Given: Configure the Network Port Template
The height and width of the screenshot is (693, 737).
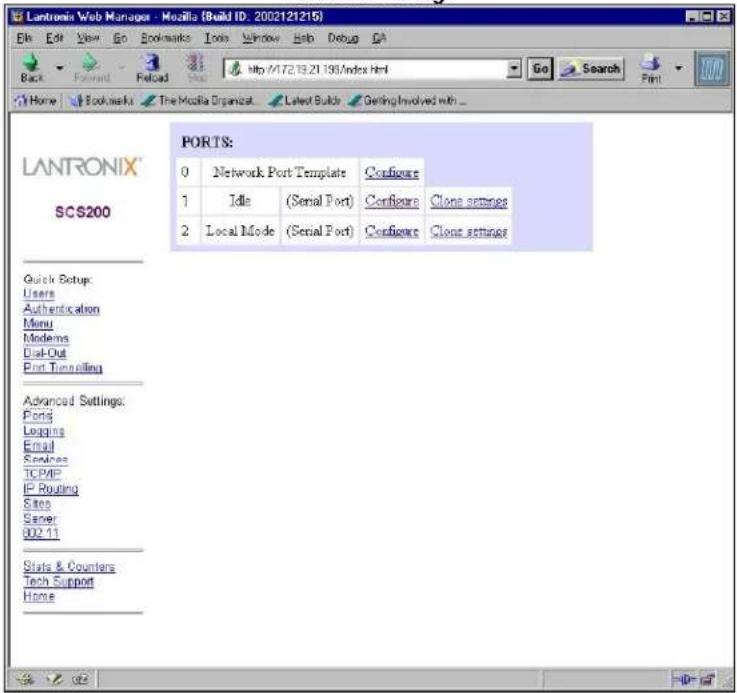Looking at the screenshot, I should (x=392, y=173).
